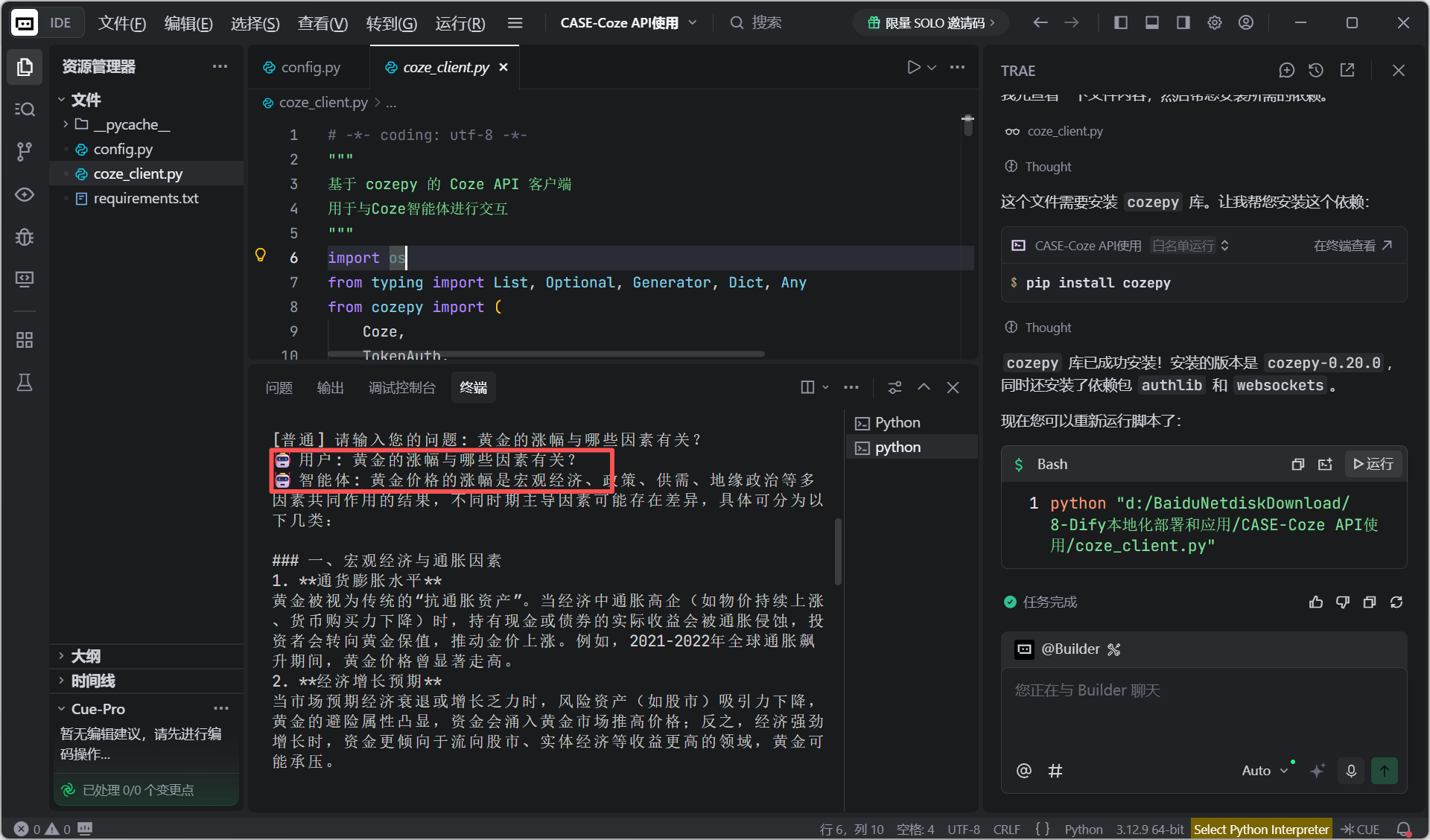Click the new chat icon in TRAE panel
Screen dimensions: 1430x840
point(1286,70)
